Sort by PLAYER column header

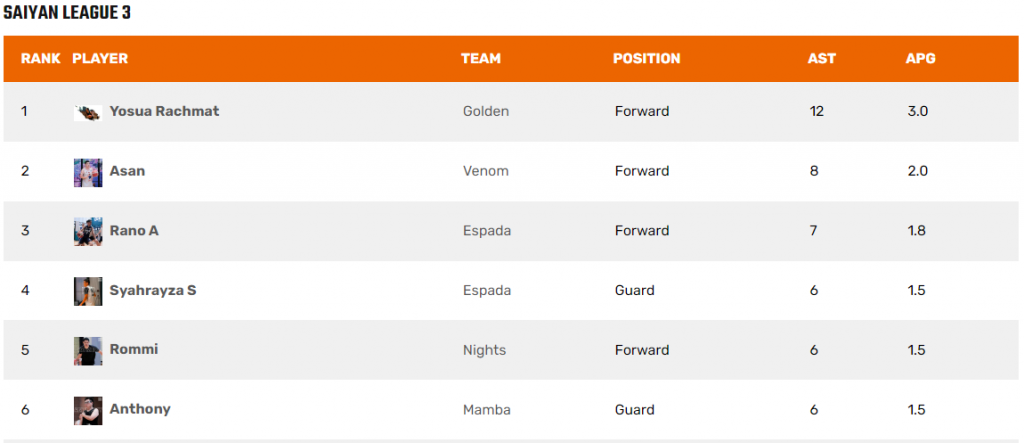(100, 59)
